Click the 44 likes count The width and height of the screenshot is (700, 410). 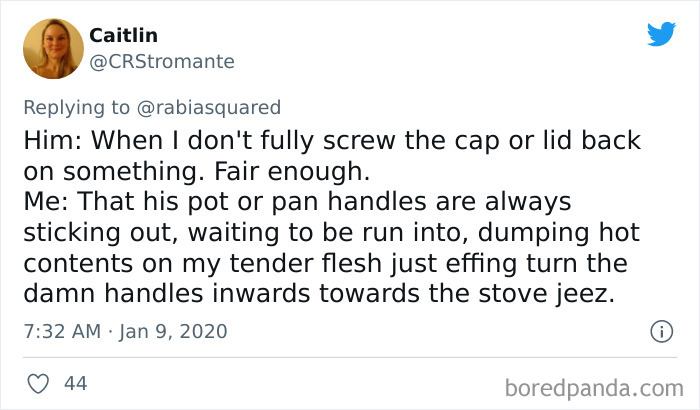(x=74, y=383)
